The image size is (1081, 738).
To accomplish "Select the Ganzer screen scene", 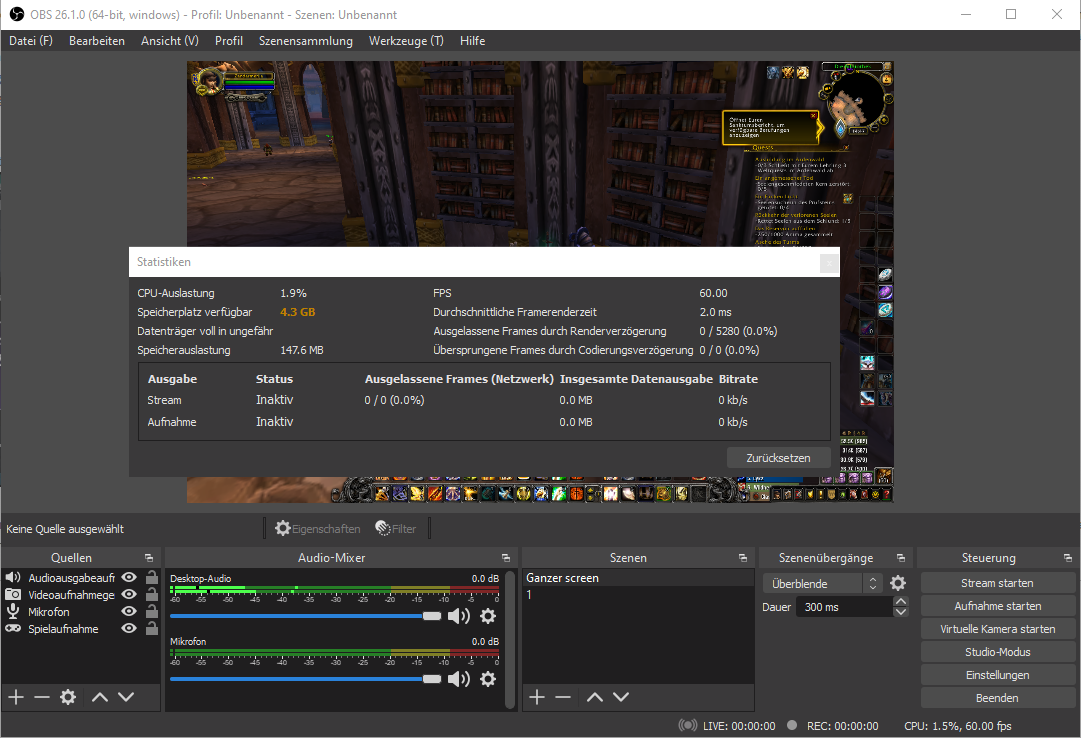I will coord(638,578).
